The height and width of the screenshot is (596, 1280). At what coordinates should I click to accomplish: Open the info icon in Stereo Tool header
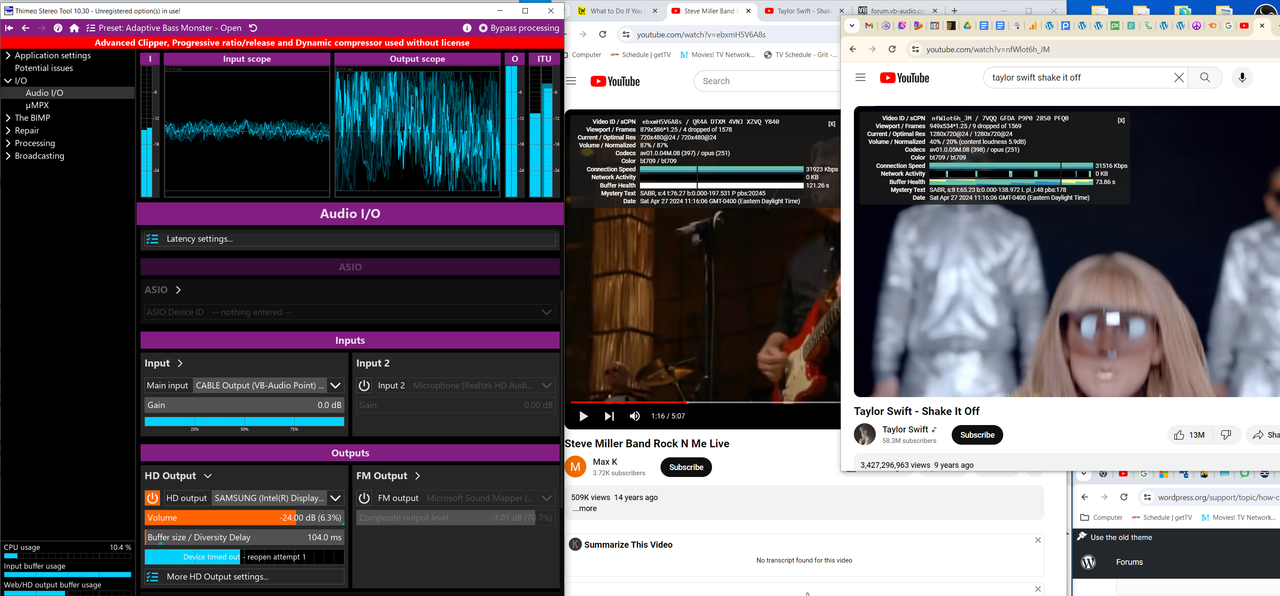tap(468, 28)
